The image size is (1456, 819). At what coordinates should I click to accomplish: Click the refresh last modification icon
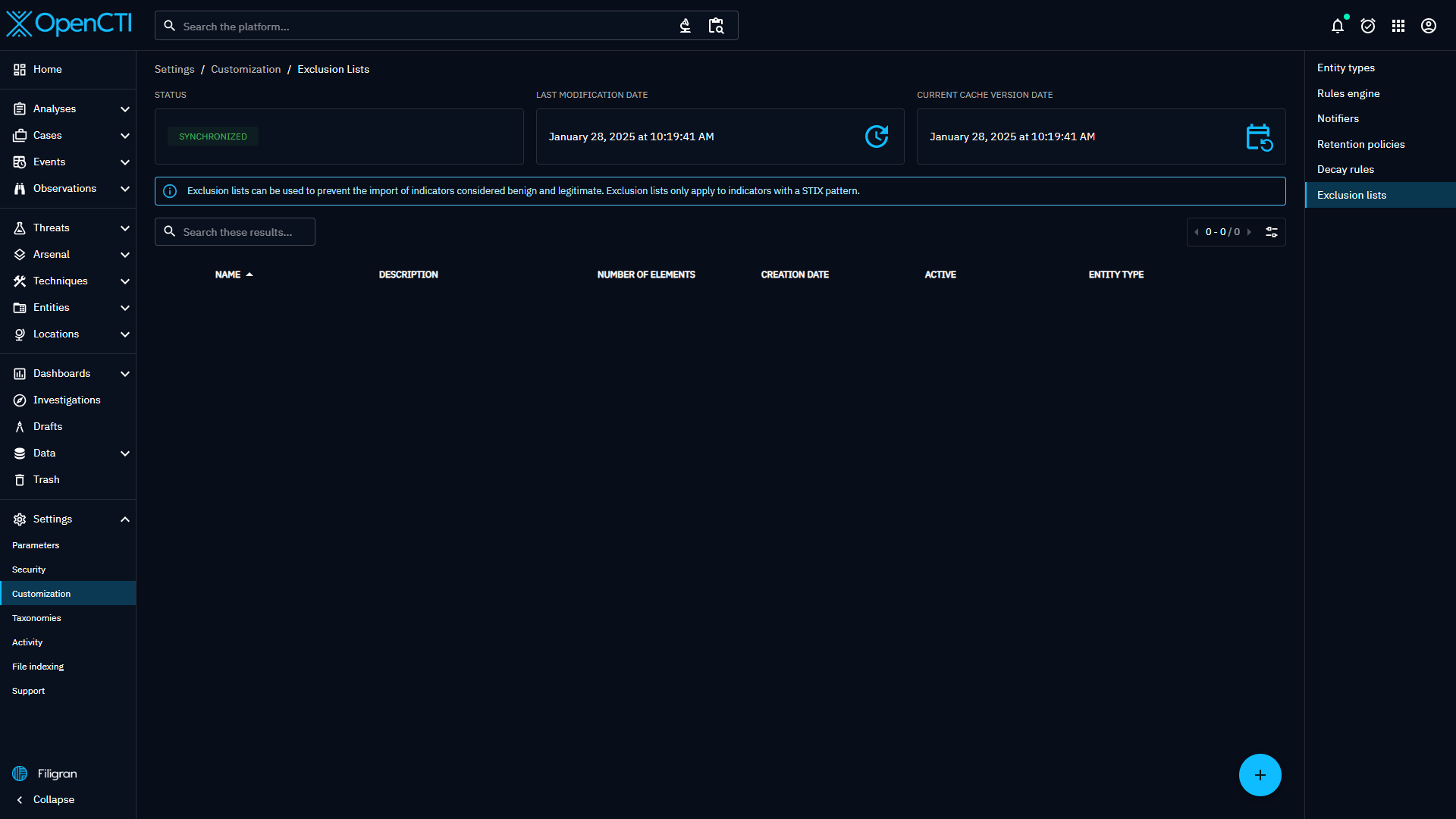pyautogui.click(x=877, y=136)
